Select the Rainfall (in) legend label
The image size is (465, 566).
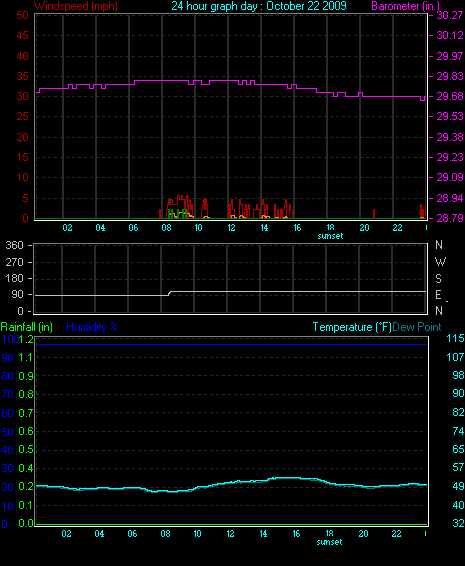[27, 327]
